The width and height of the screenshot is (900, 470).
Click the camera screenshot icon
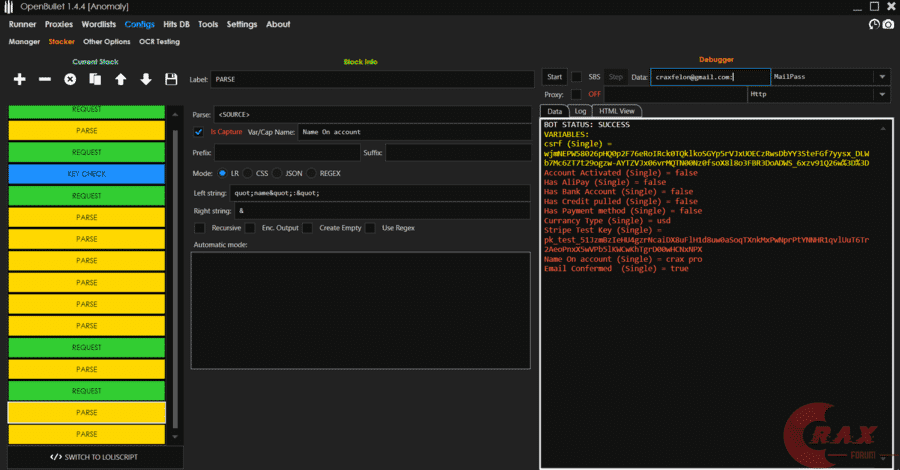[888, 24]
